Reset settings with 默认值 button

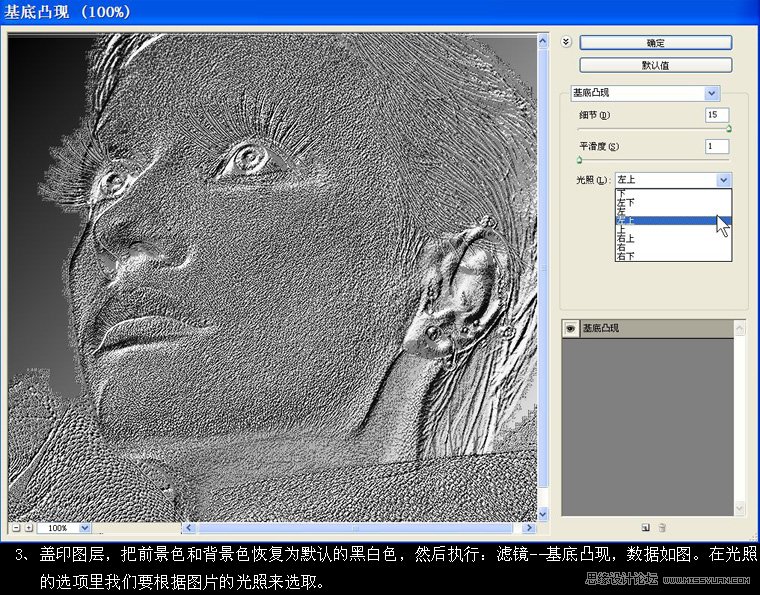pos(656,65)
